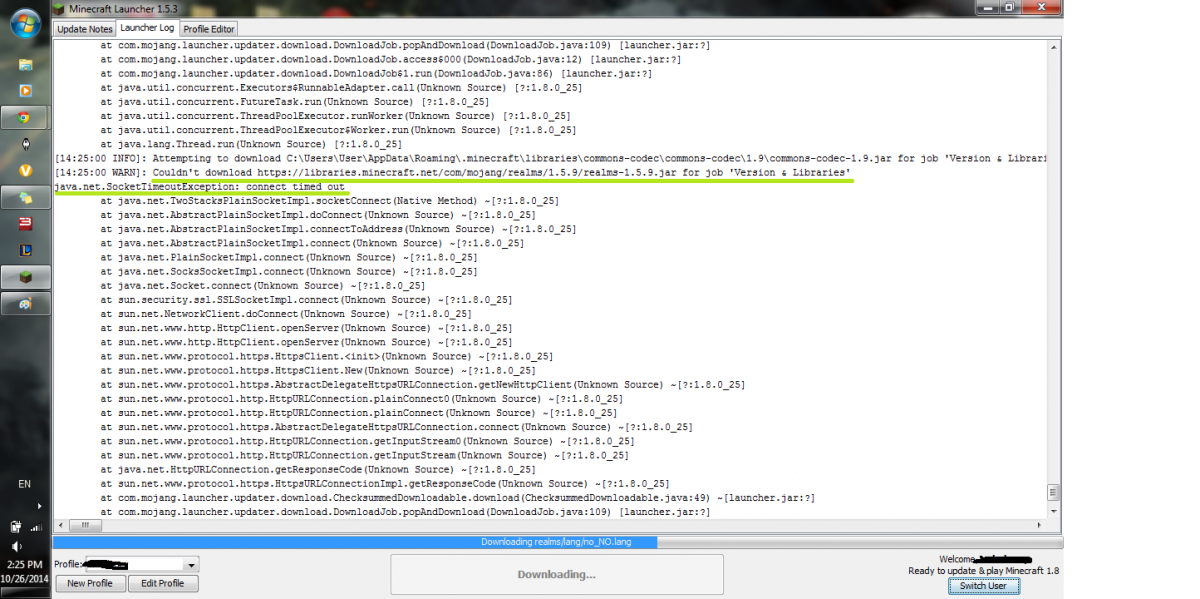
Task: Open the volume speaker tray icon
Action: point(16,547)
